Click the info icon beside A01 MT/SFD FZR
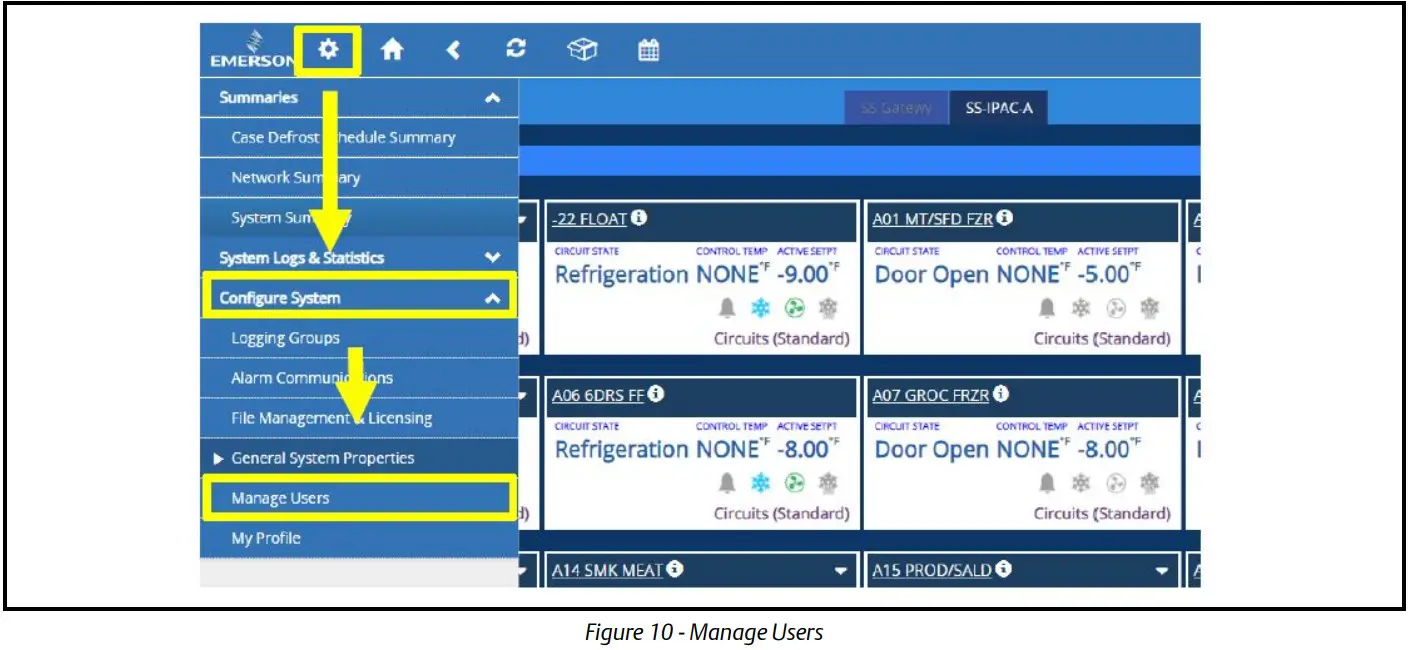The height and width of the screenshot is (650, 1409). tap(1005, 217)
